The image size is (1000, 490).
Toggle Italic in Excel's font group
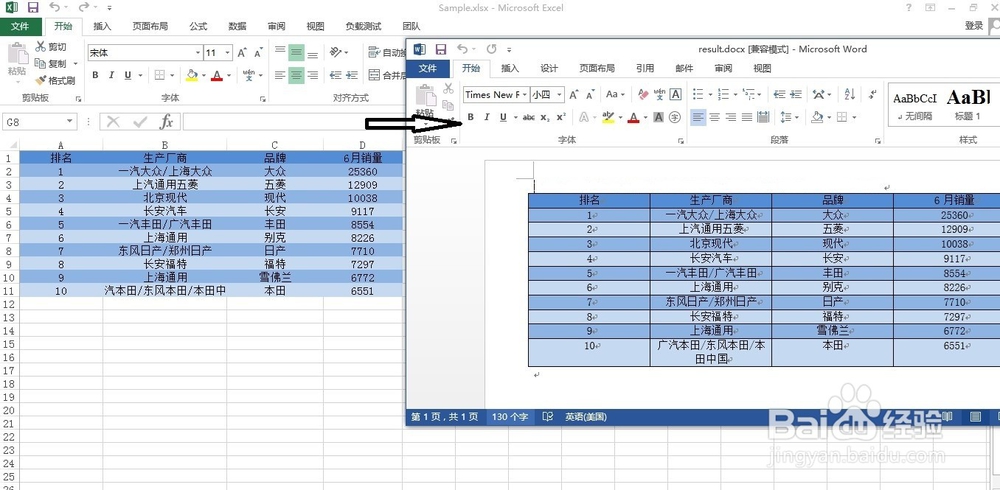112,75
